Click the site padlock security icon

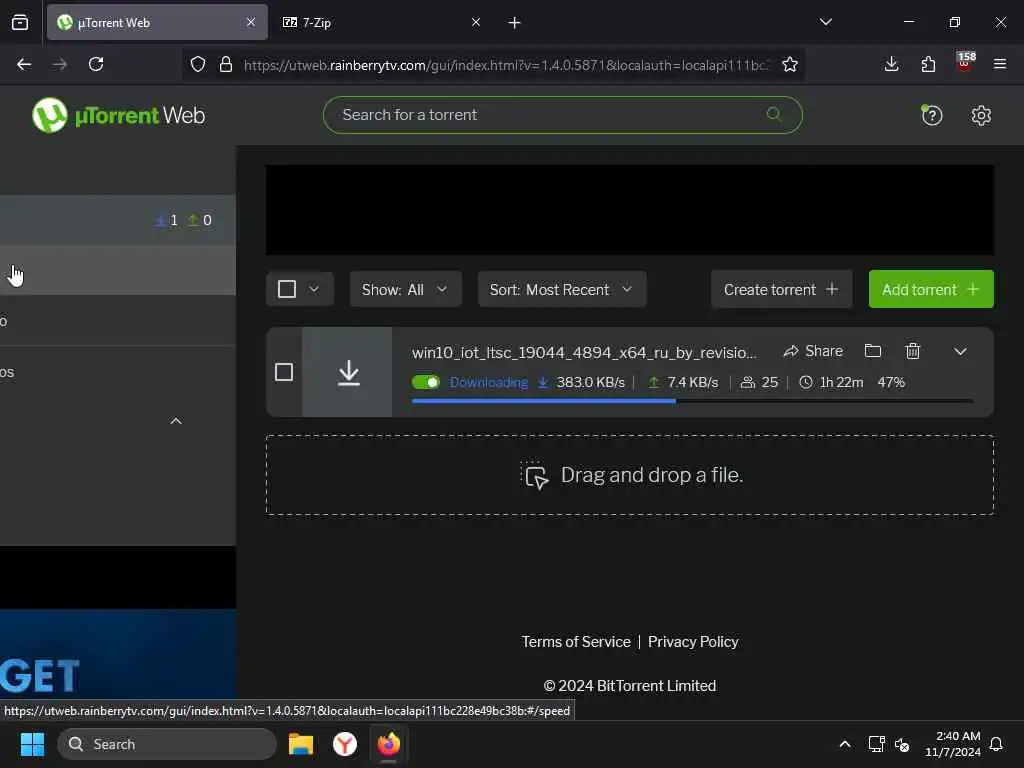point(226,64)
